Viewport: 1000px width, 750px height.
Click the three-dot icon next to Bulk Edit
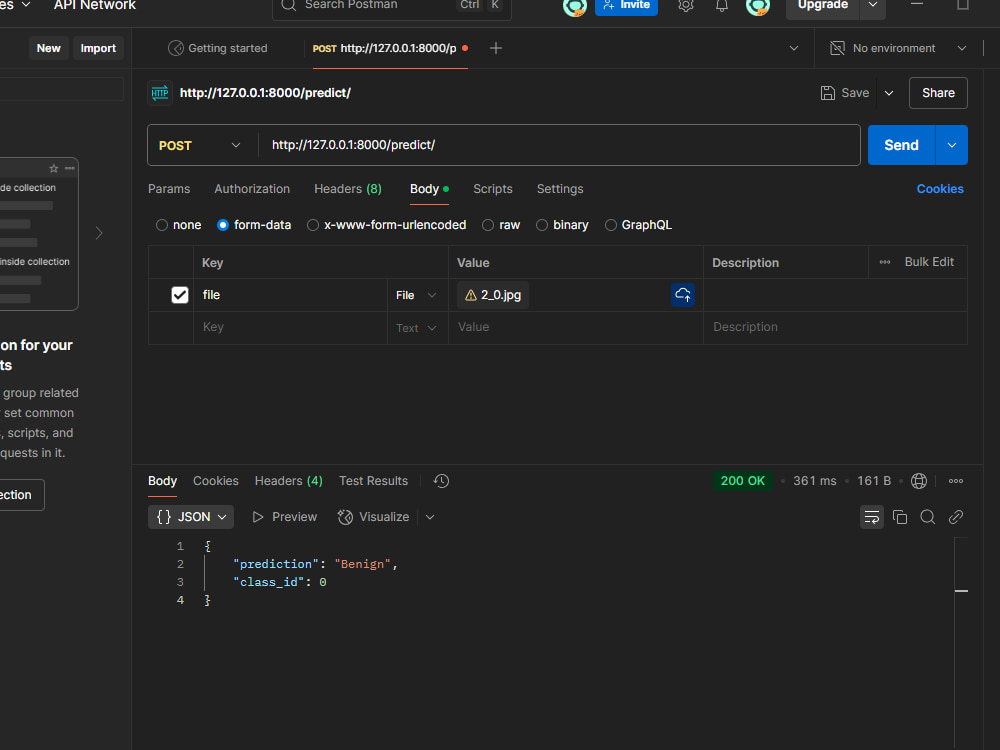click(x=885, y=262)
